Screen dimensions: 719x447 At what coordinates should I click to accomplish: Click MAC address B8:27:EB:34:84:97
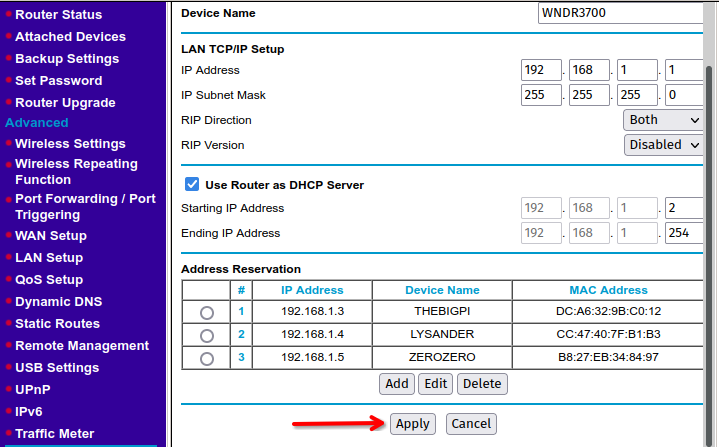tap(608, 357)
